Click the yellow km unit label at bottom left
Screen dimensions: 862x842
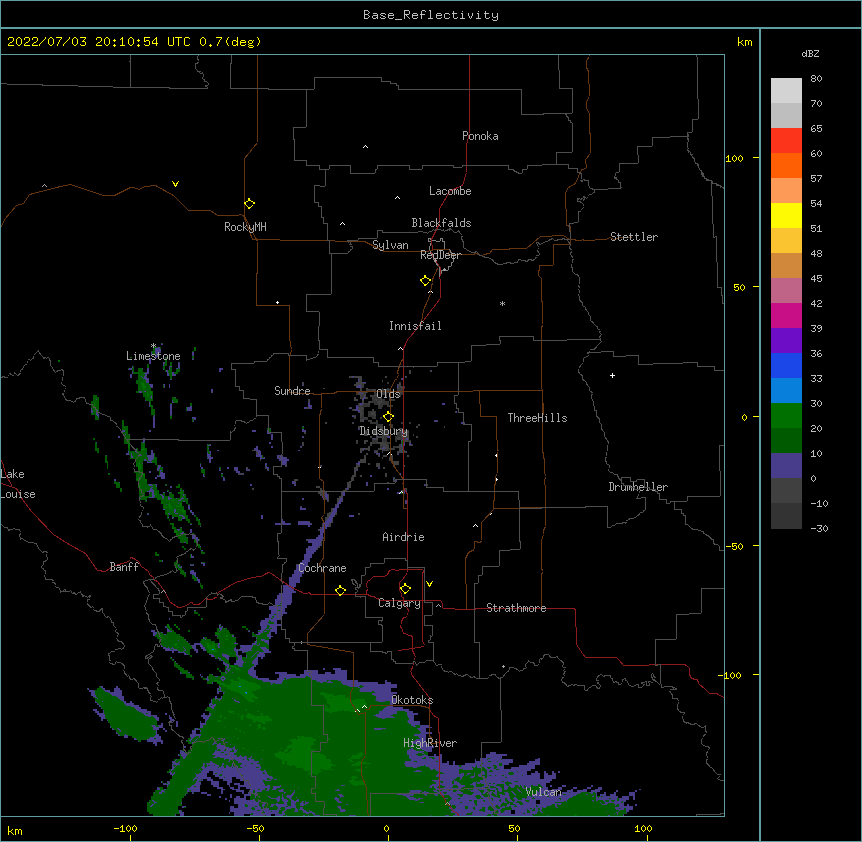click(14, 830)
